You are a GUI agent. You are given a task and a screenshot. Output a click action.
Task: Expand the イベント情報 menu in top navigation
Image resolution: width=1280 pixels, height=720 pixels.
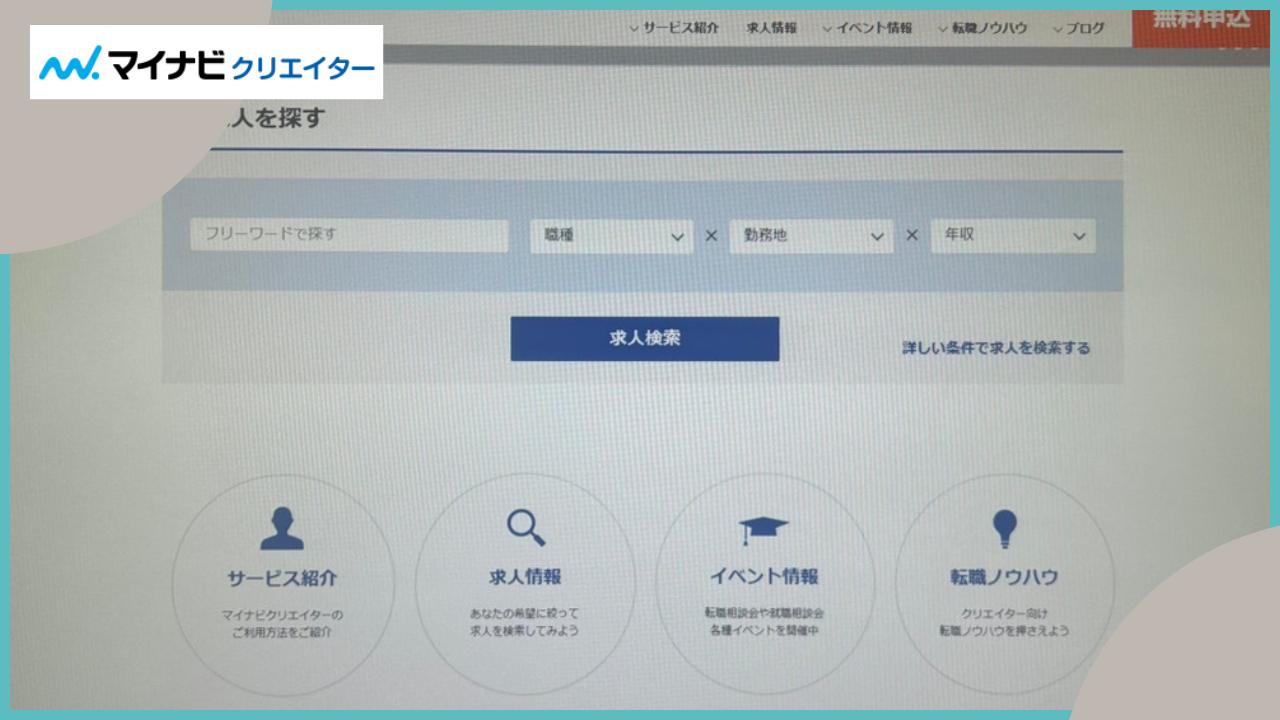(867, 28)
